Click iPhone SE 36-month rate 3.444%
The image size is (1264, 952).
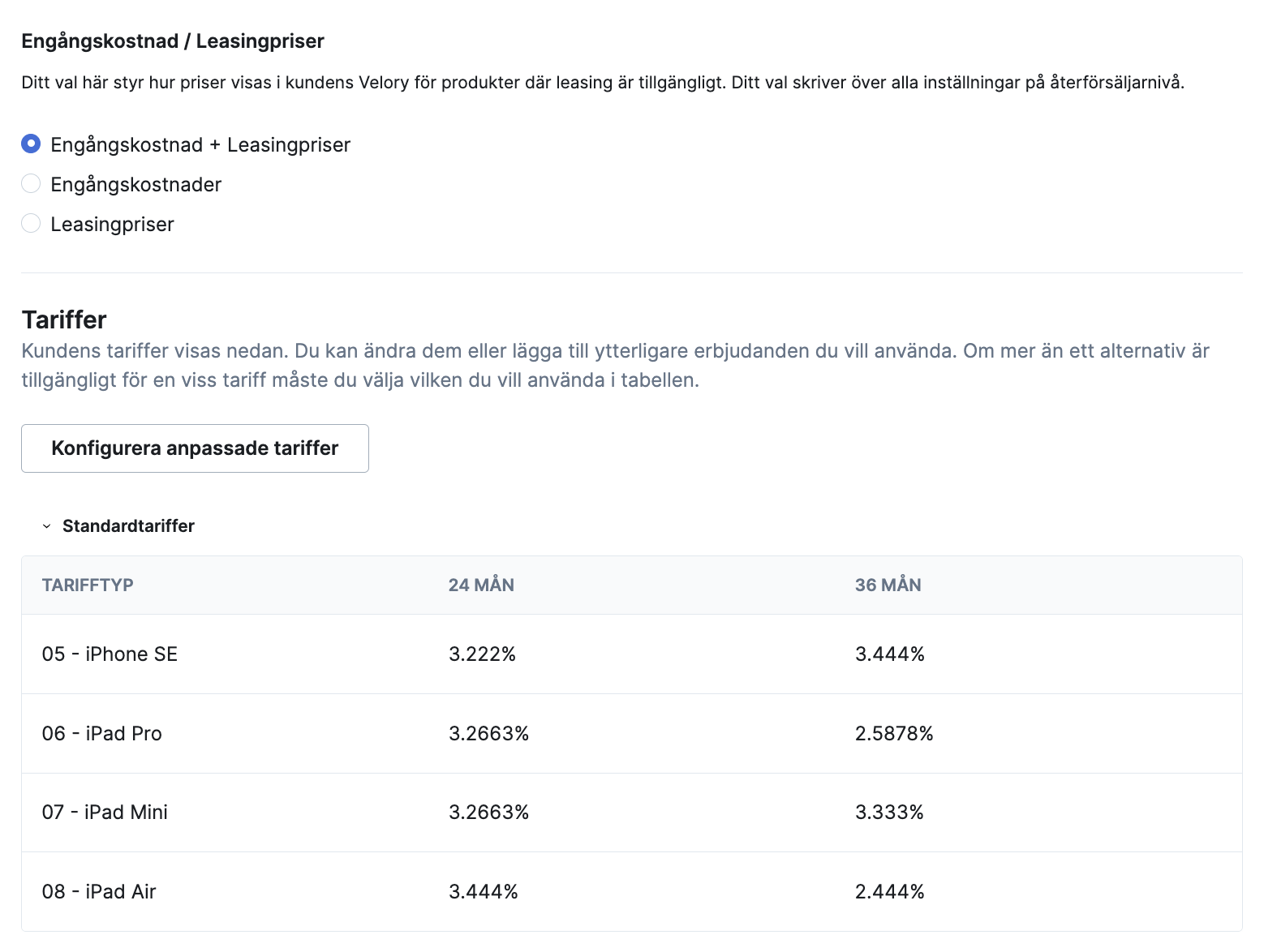coord(889,654)
